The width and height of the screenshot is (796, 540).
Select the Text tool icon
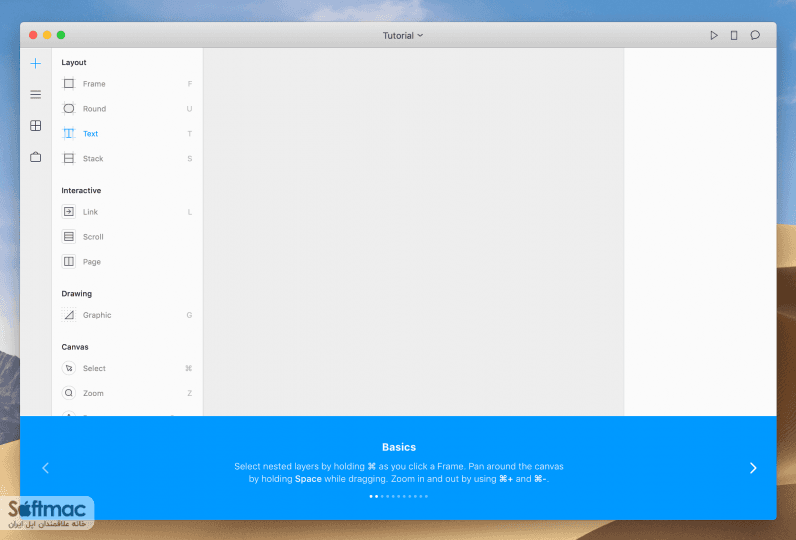tap(69, 133)
